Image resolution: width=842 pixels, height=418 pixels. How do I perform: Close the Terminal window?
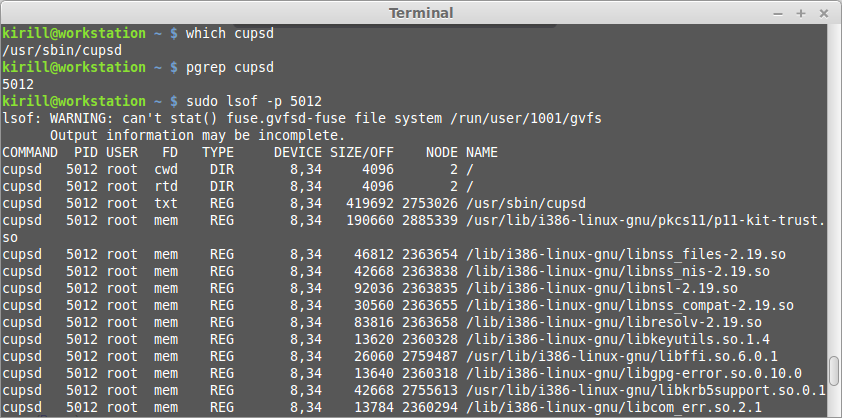click(x=824, y=13)
